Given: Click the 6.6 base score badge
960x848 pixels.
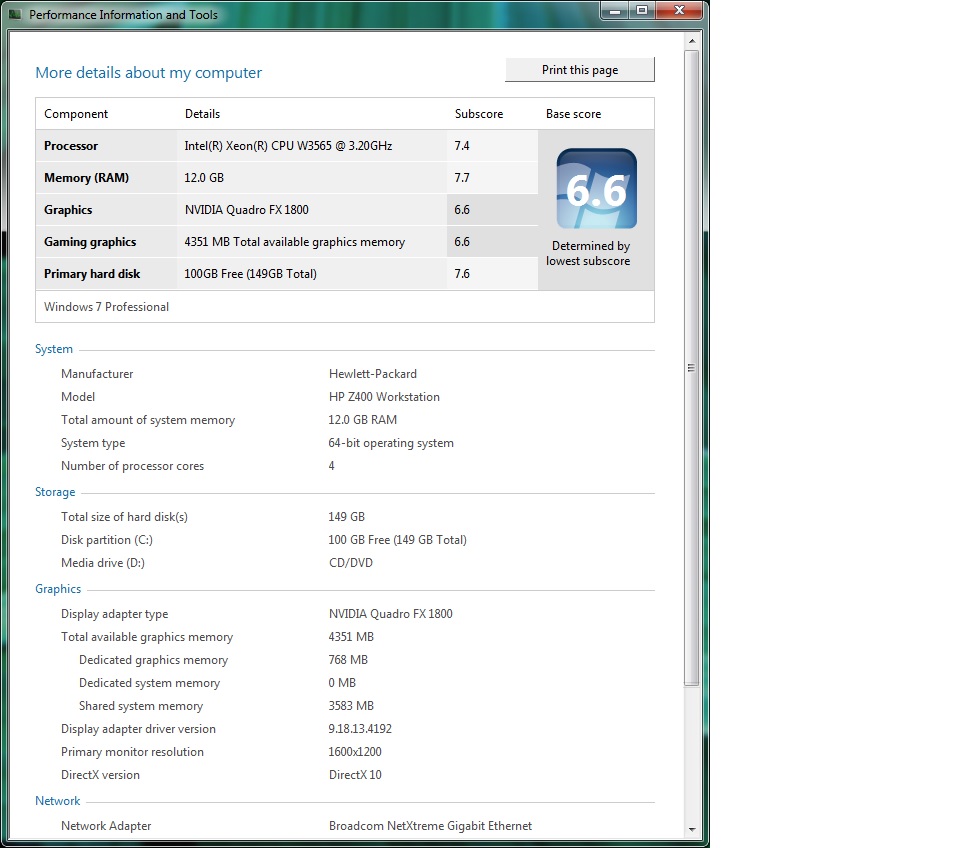Looking at the screenshot, I should (x=596, y=189).
